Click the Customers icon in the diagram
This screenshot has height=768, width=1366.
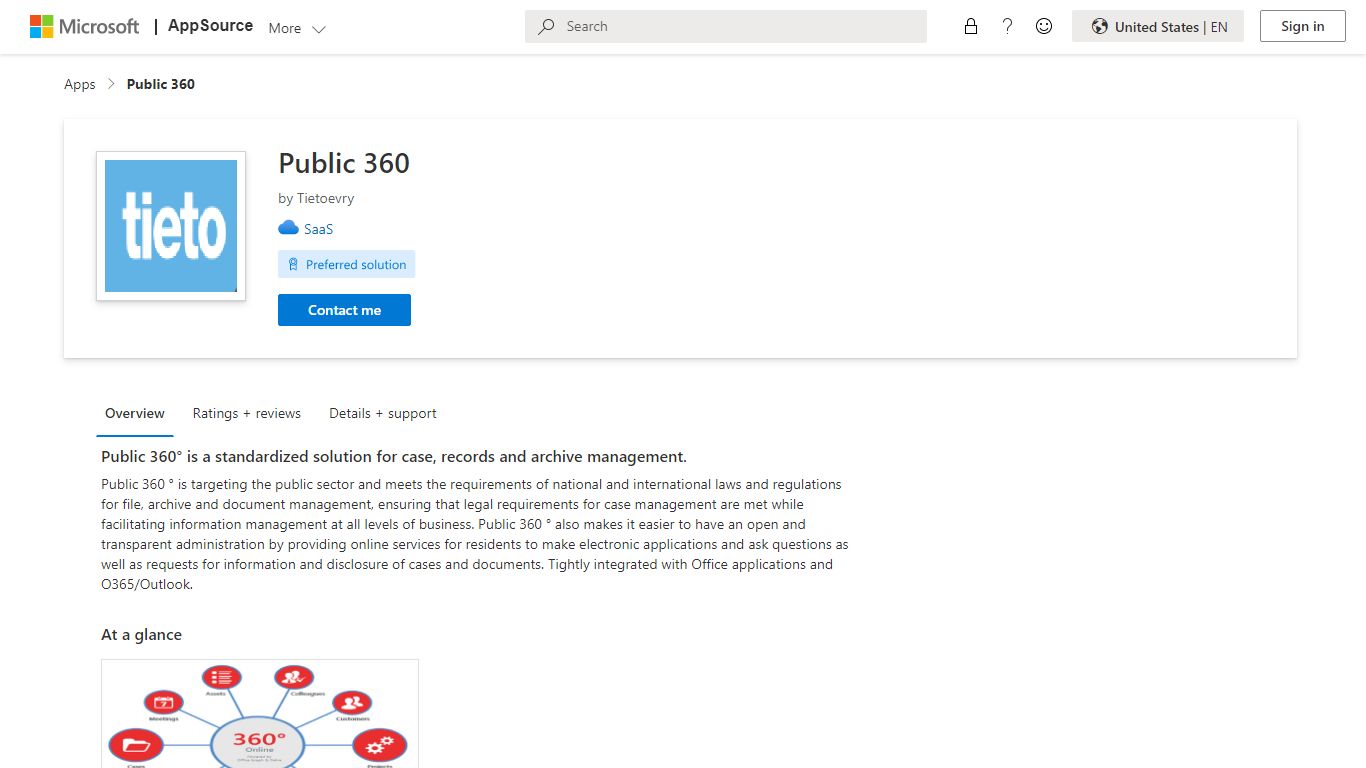(x=352, y=702)
